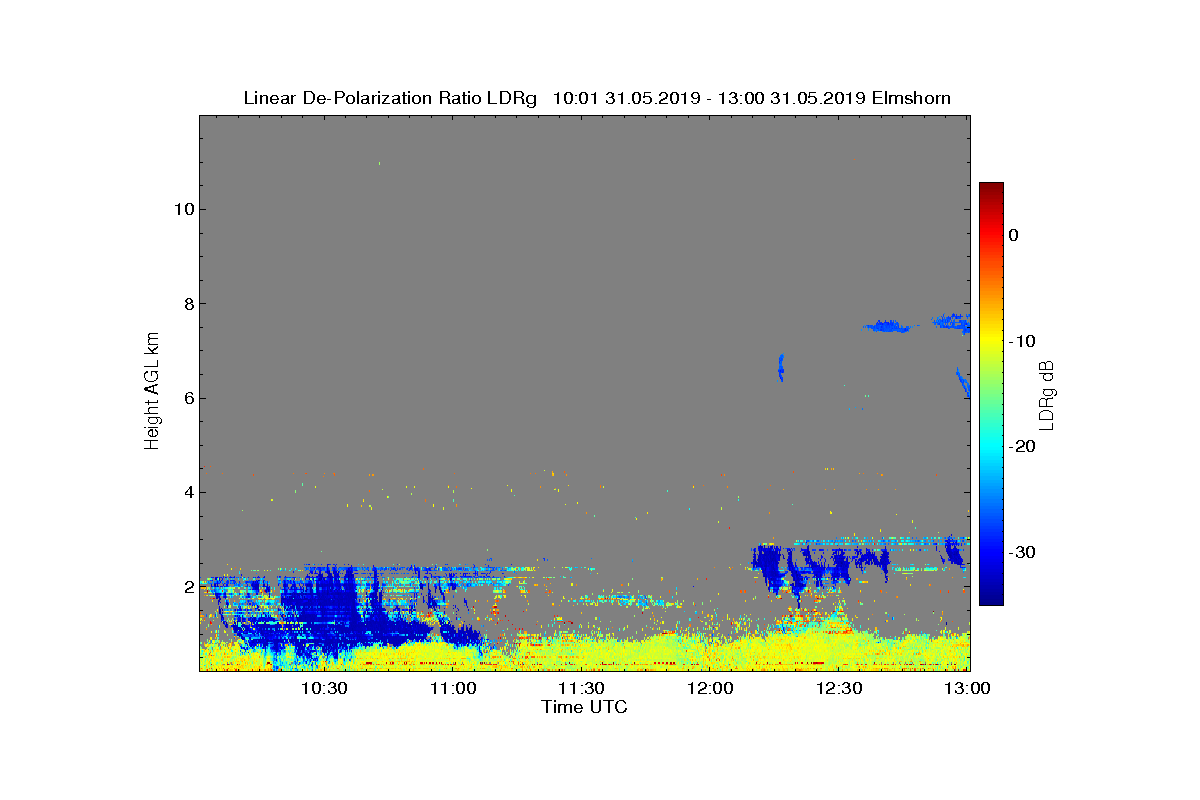Image resolution: width=1200 pixels, height=800 pixels.
Task: Click the colorbar value 0
Action: point(1013,235)
